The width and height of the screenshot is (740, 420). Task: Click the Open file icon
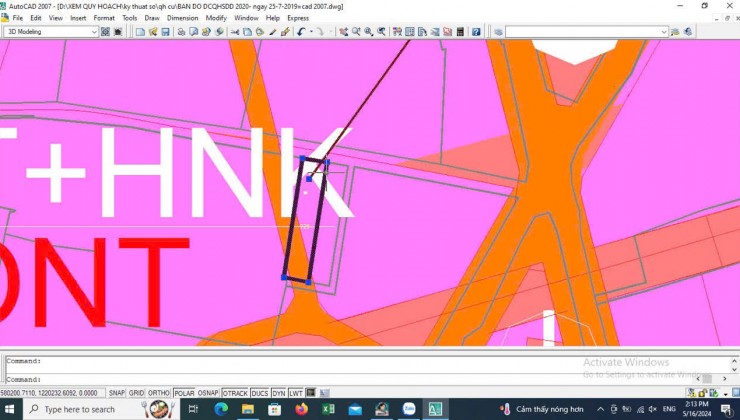pyautogui.click(x=153, y=32)
